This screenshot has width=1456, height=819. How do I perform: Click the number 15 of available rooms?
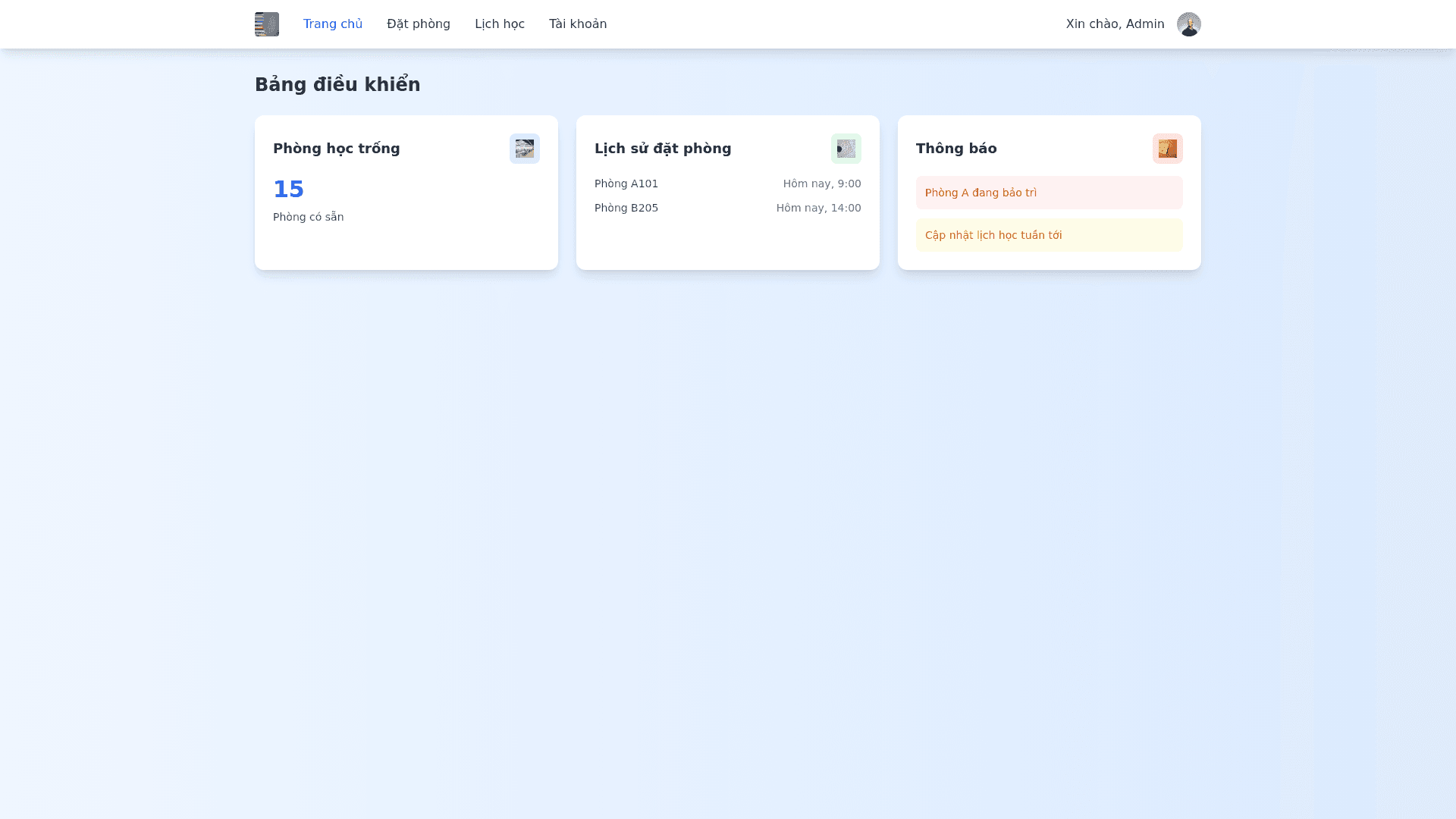(288, 189)
